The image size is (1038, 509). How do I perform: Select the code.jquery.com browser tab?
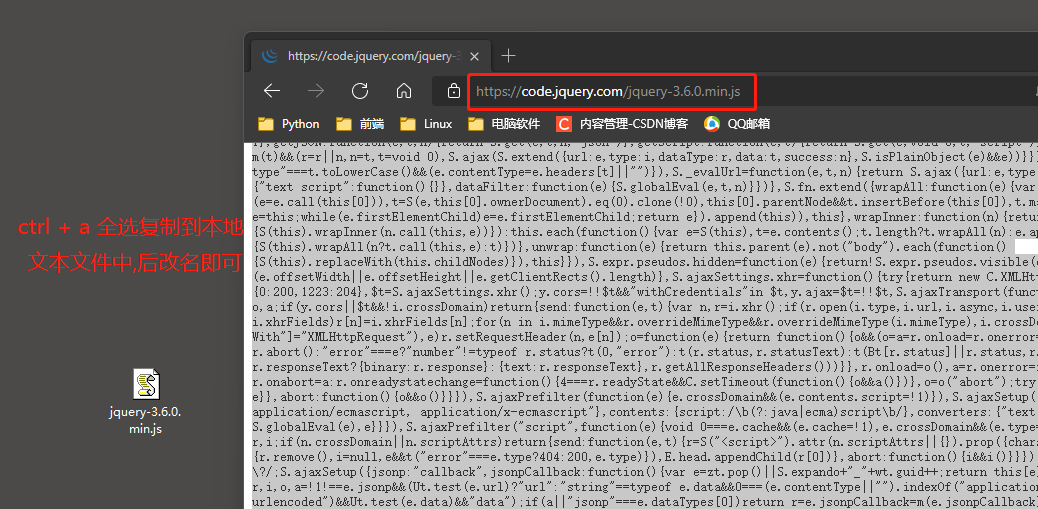pos(371,56)
